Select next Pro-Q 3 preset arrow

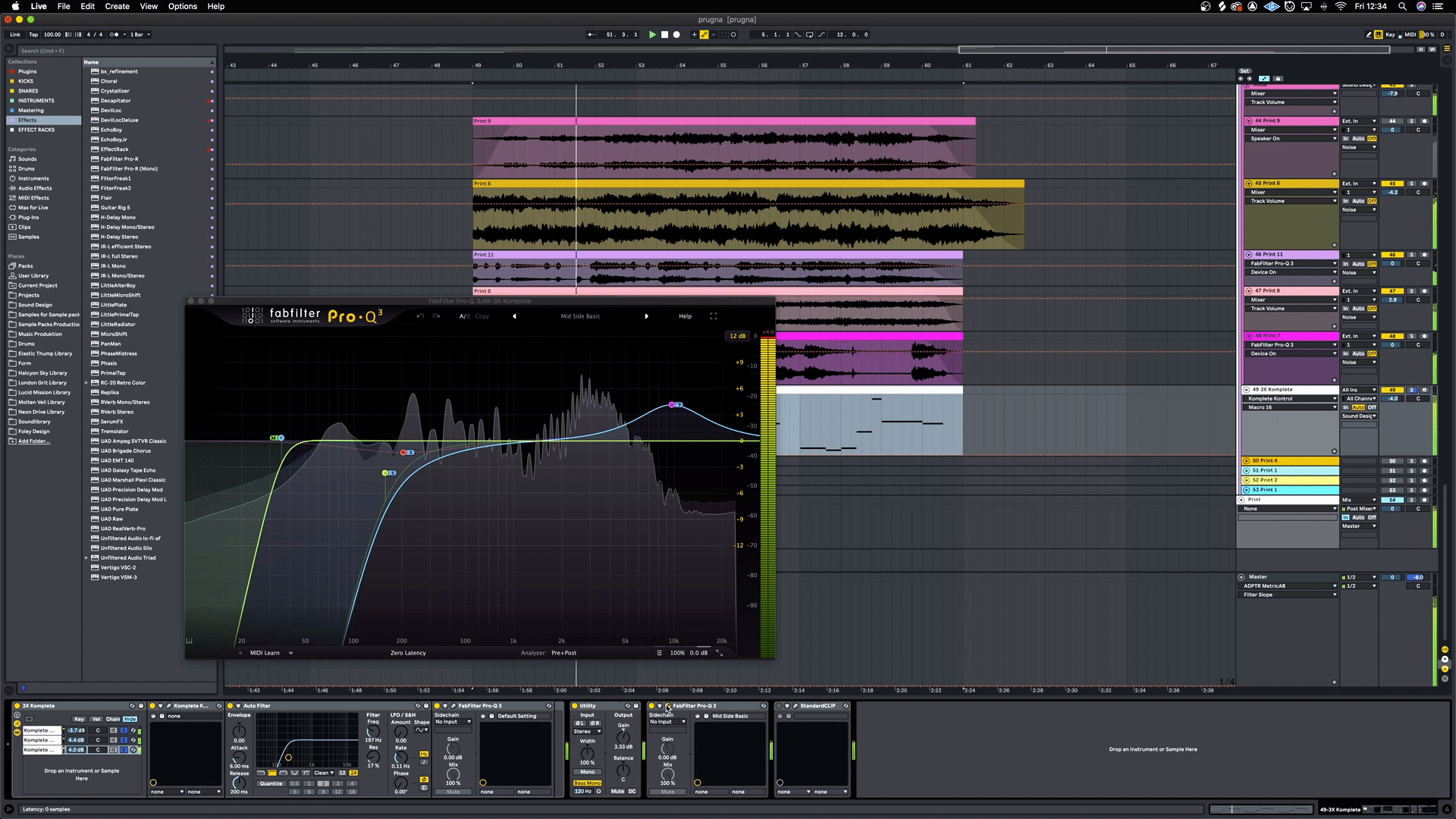(646, 316)
